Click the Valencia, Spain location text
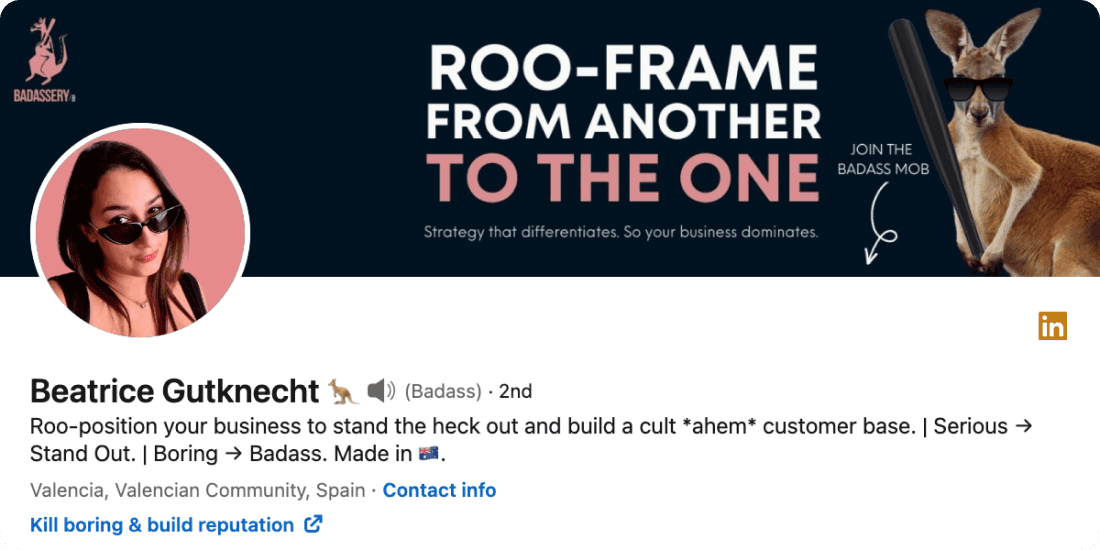This screenshot has width=1100, height=550. [197, 490]
